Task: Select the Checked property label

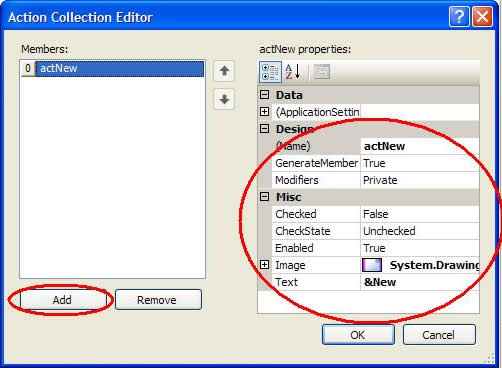Action: (316, 214)
